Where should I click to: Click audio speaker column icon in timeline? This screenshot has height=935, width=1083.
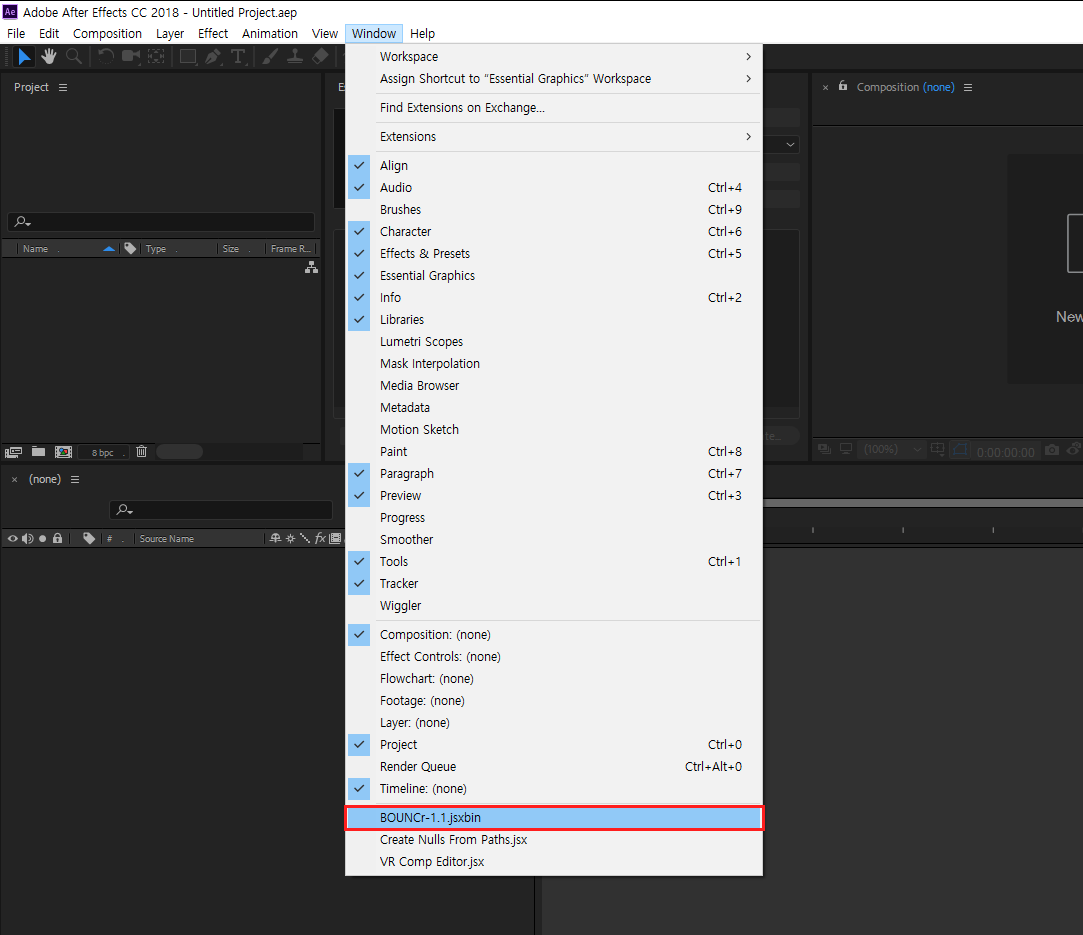[28, 539]
